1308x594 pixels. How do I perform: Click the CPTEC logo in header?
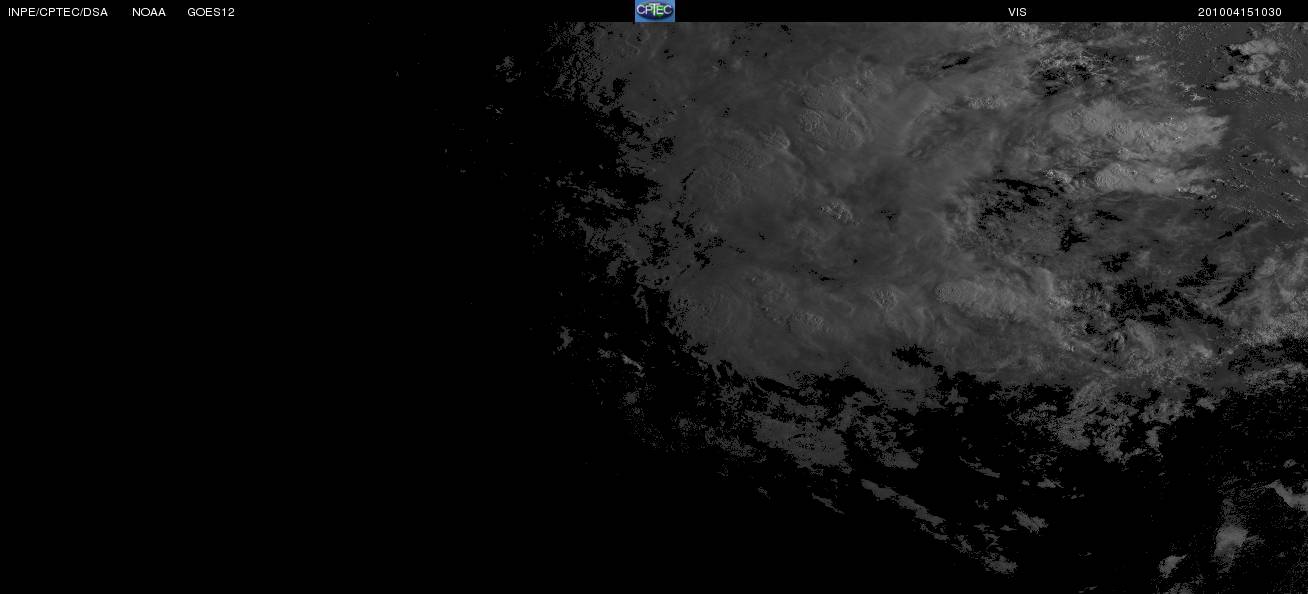pos(655,11)
